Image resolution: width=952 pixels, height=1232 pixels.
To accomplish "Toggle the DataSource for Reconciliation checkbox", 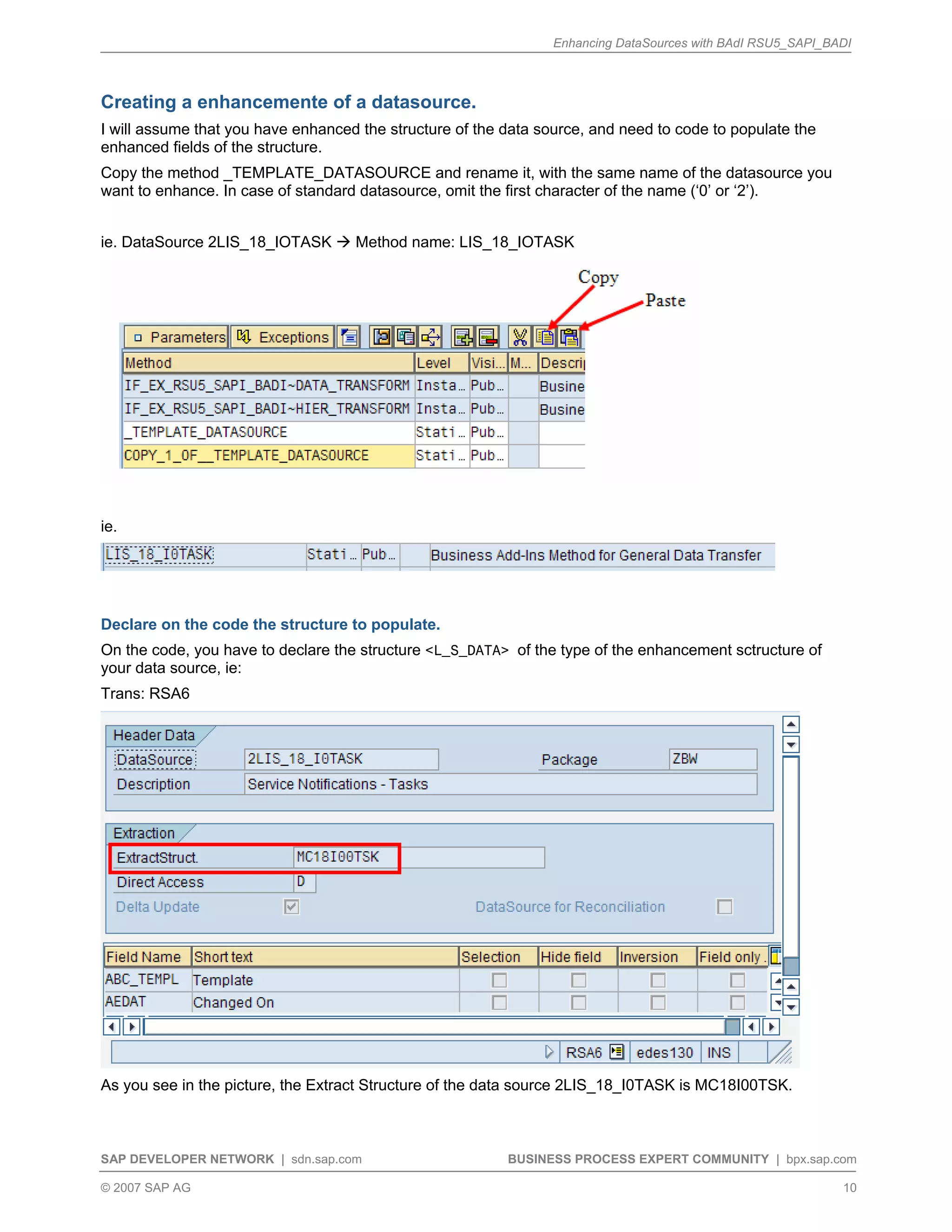I will tap(724, 907).
